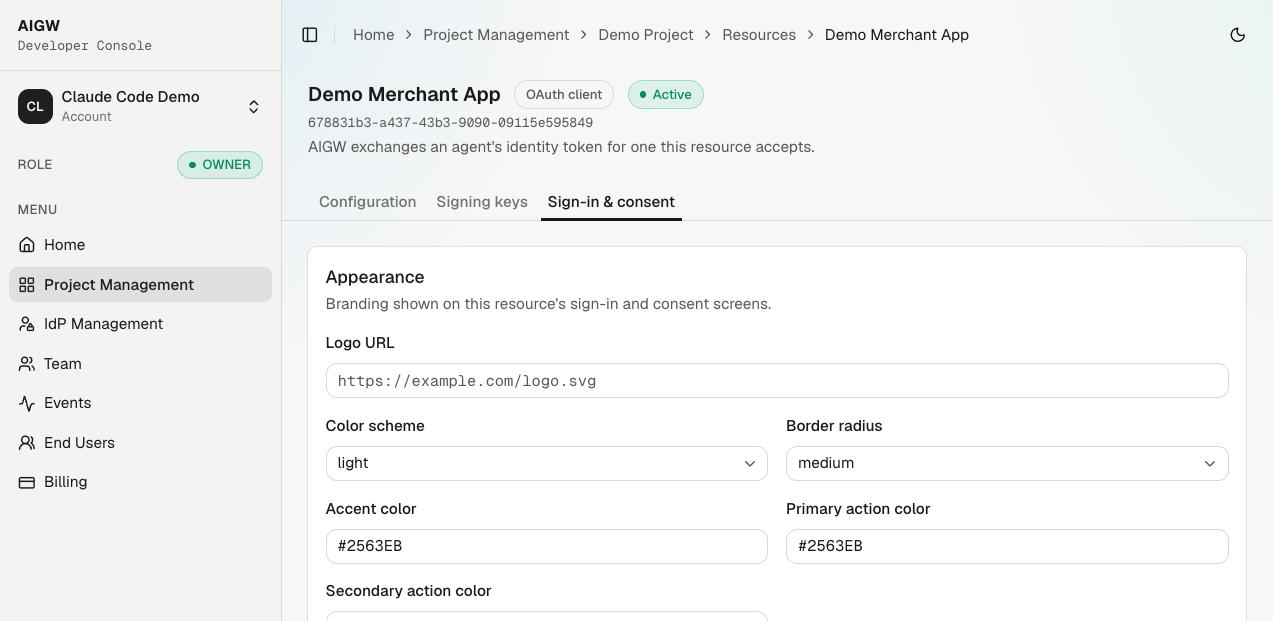The height and width of the screenshot is (621, 1273).
Task: Click the IdP Management icon
Action: pos(27,324)
